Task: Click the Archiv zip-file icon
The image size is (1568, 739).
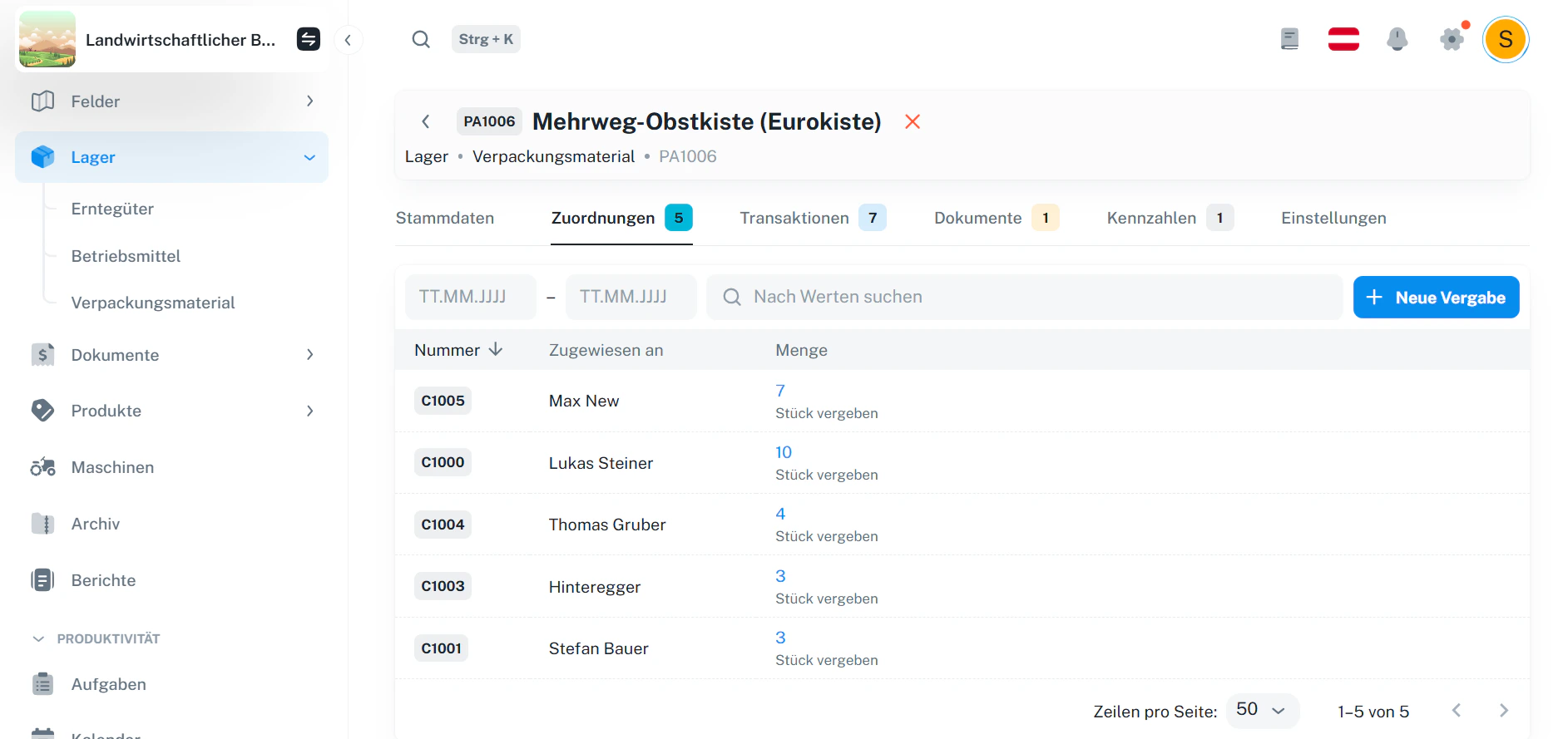Action: [x=42, y=524]
